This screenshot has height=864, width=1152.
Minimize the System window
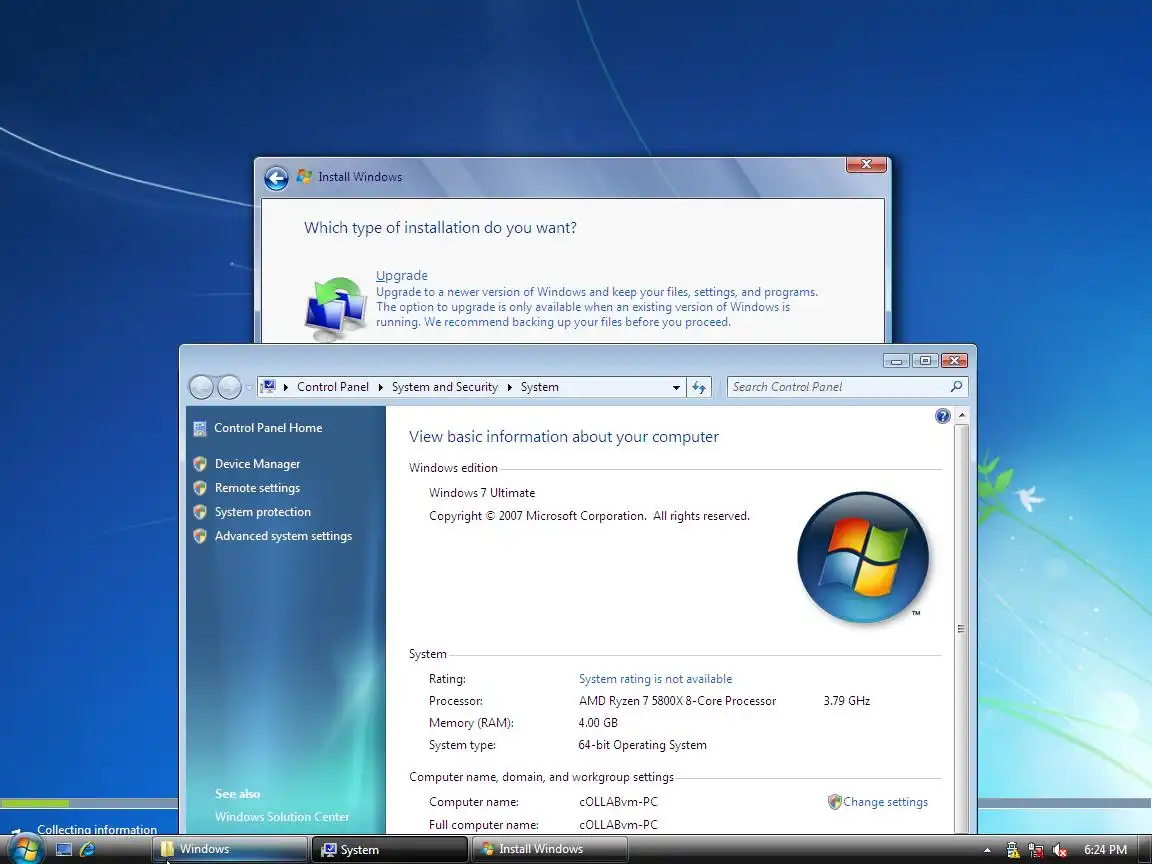click(x=896, y=361)
